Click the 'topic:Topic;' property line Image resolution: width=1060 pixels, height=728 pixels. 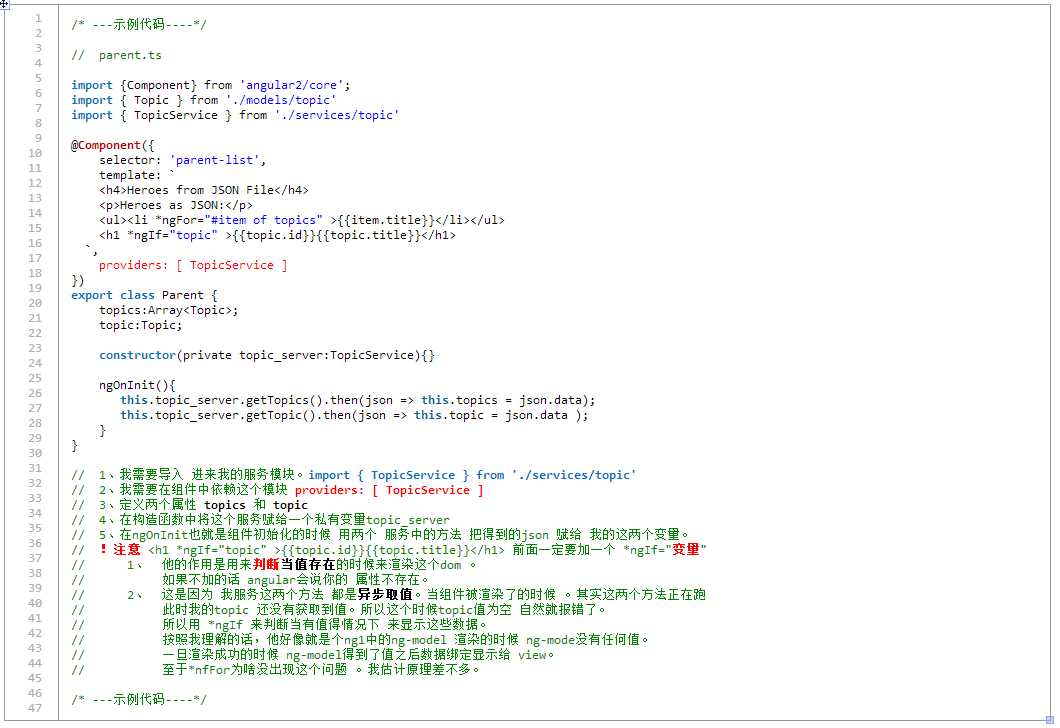(140, 325)
